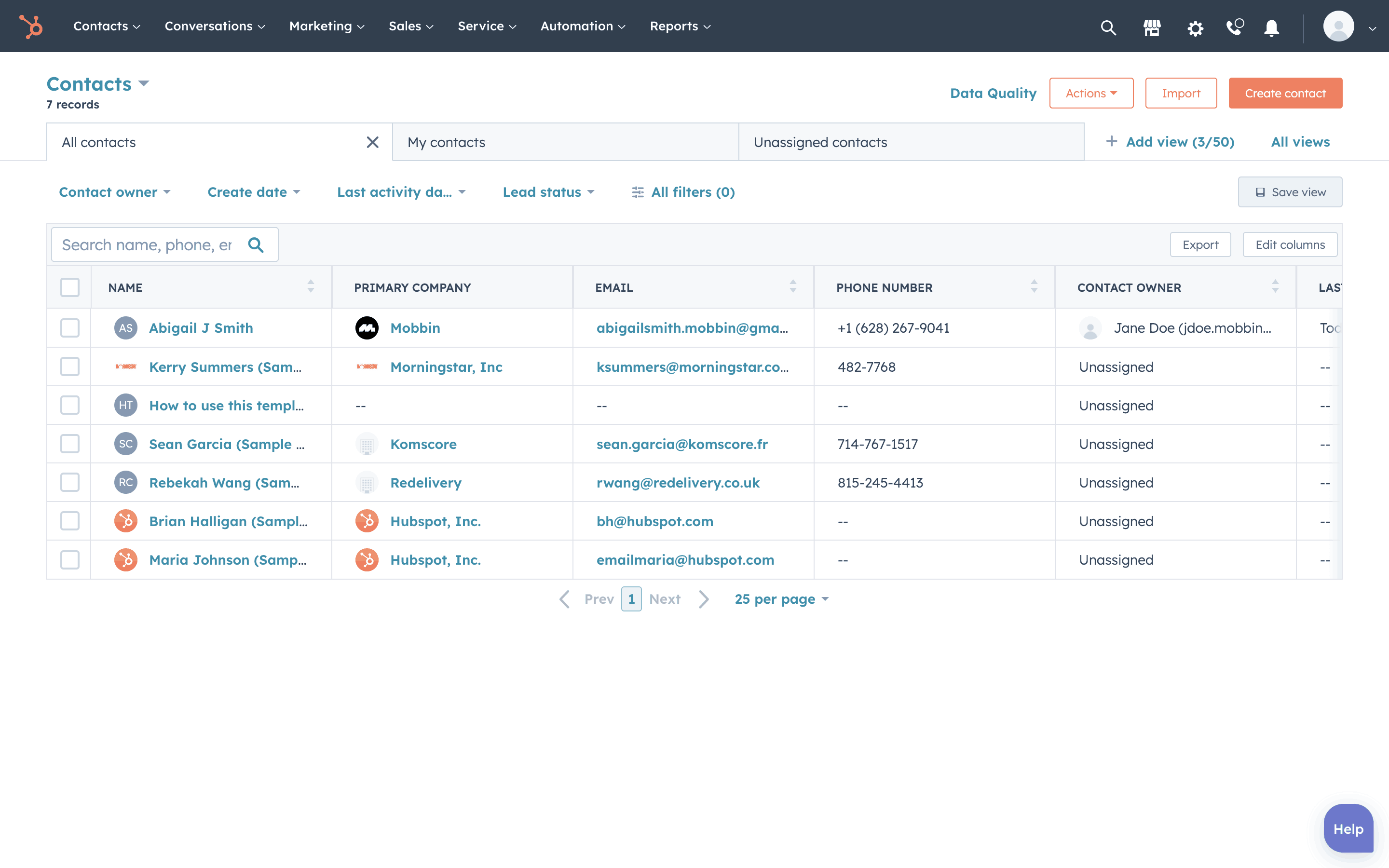This screenshot has width=1389, height=868.
Task: Tick checkbox for Brian Halligan row
Action: [x=70, y=521]
